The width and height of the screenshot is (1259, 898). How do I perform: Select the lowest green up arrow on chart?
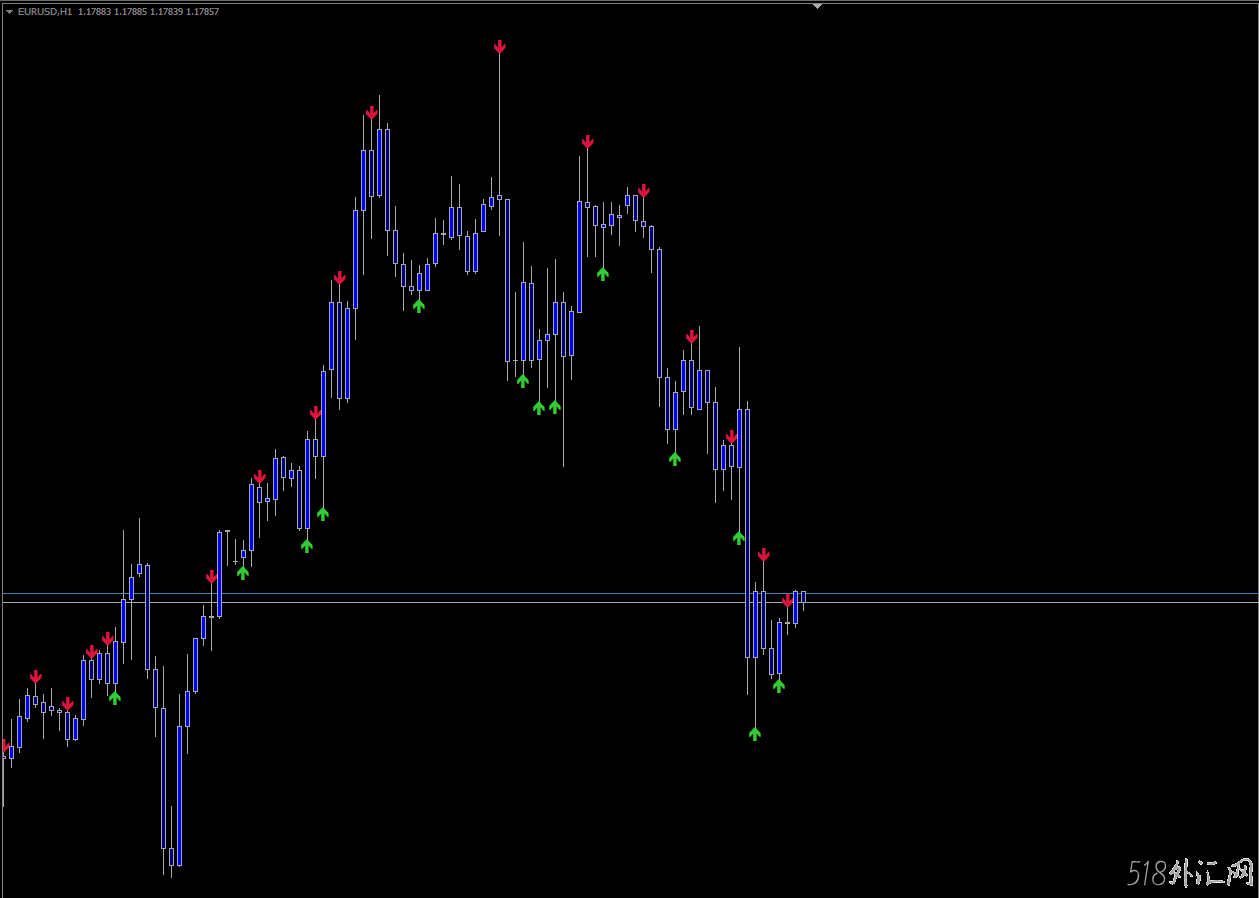pos(755,733)
